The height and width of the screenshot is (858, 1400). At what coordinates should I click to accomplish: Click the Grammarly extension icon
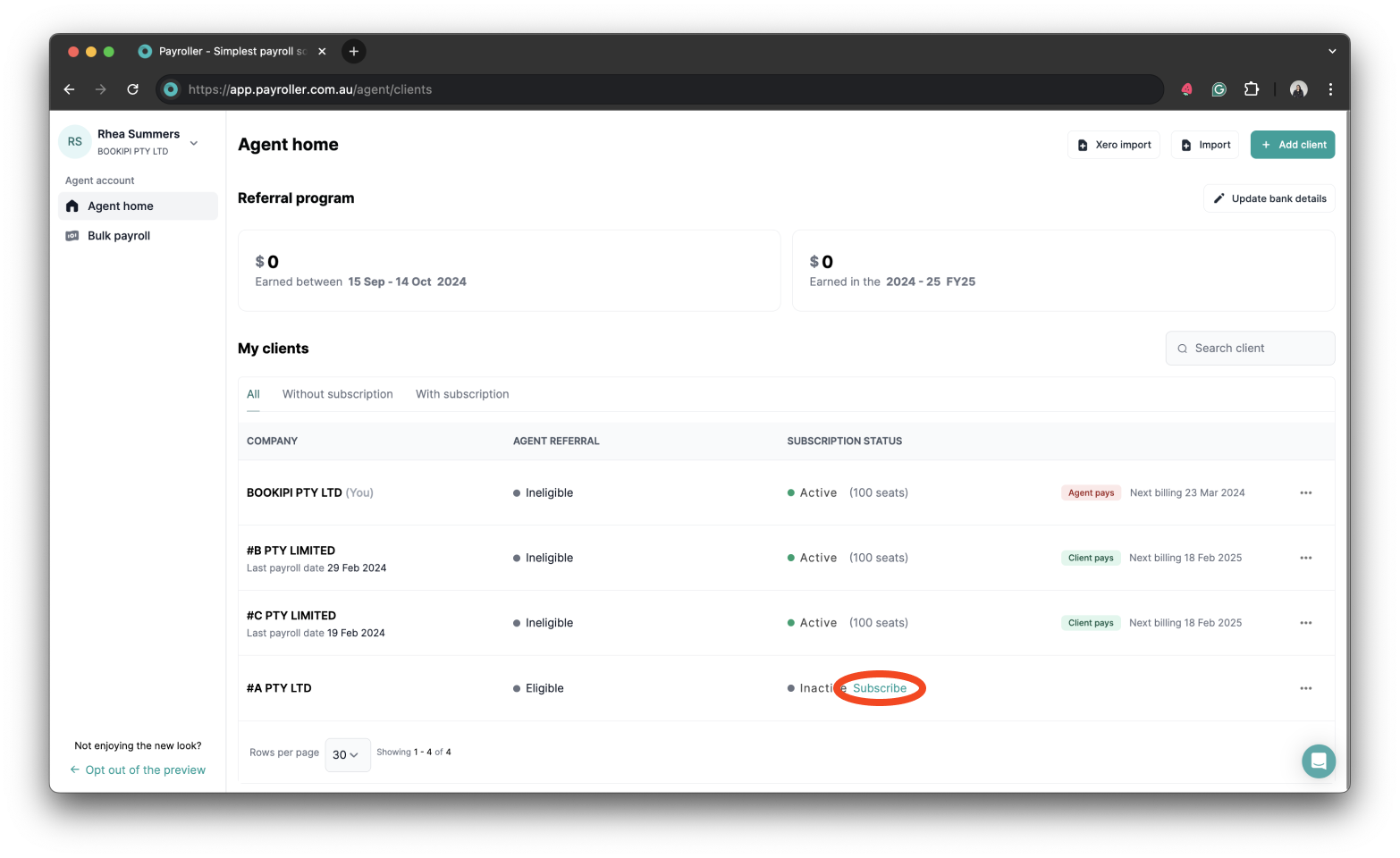[1219, 89]
